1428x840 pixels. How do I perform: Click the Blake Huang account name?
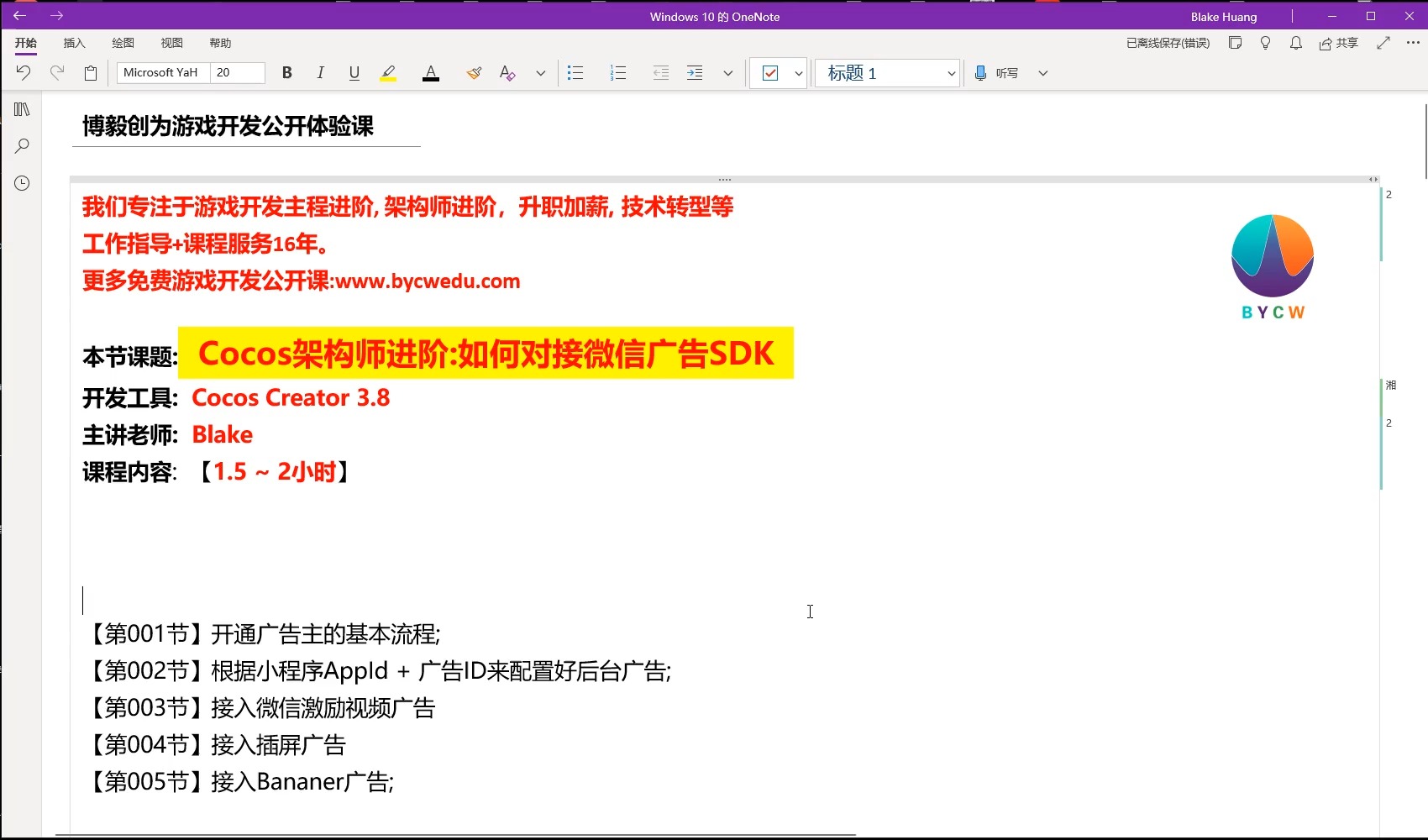pos(1224,17)
